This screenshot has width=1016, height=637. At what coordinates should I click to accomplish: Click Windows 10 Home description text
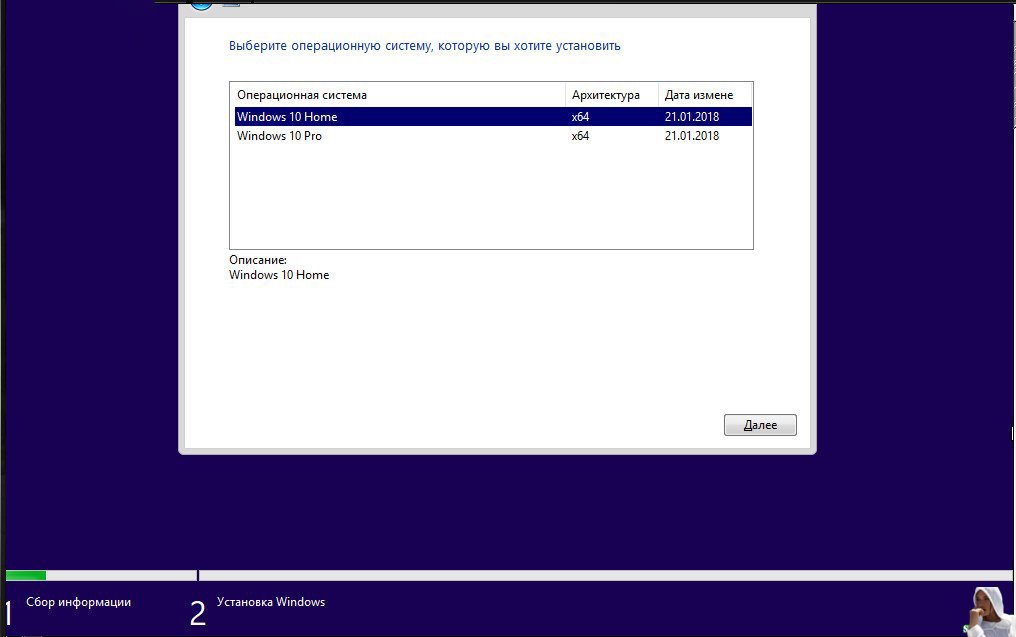pyautogui.click(x=279, y=275)
